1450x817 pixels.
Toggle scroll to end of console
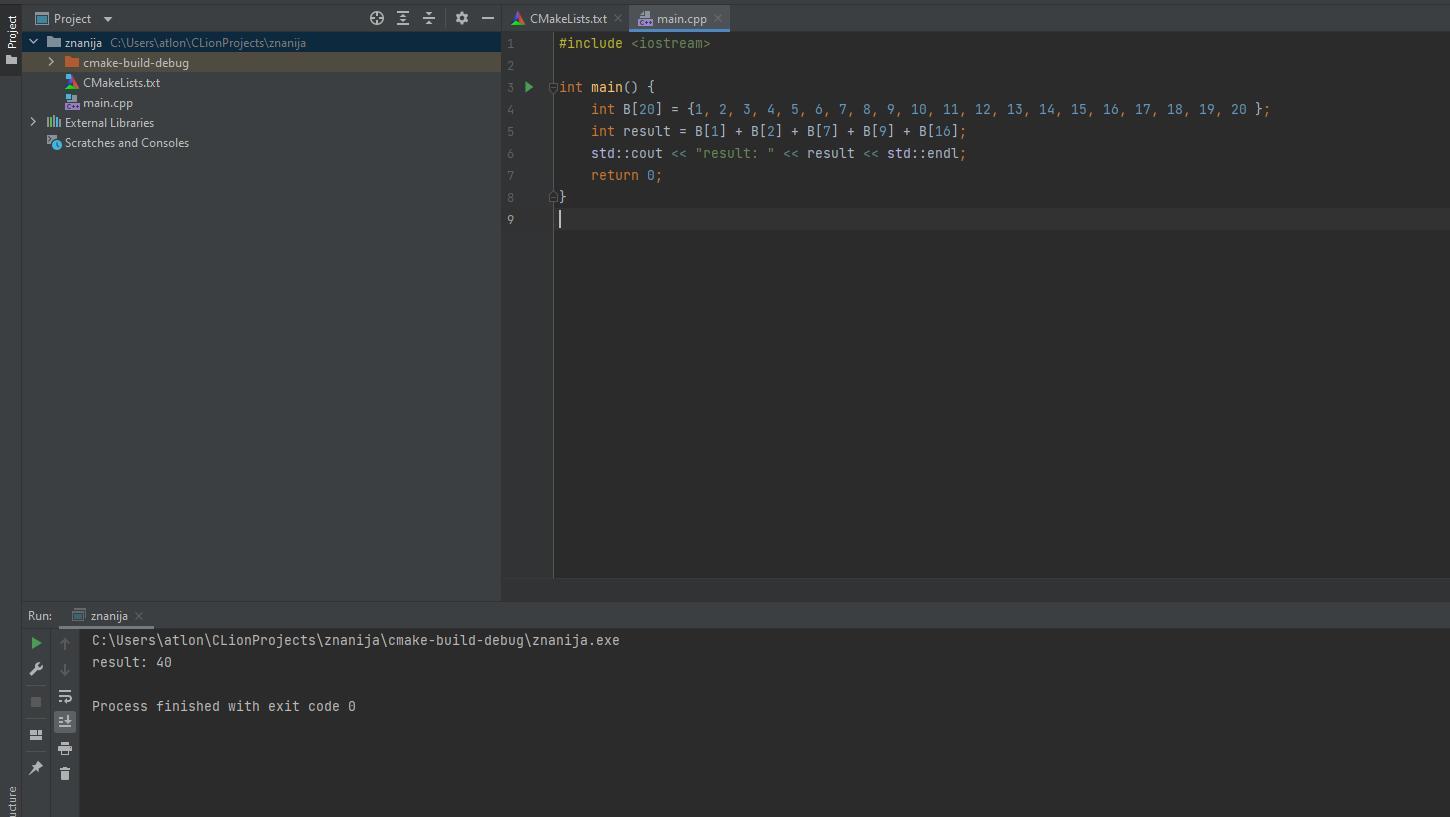[65, 721]
